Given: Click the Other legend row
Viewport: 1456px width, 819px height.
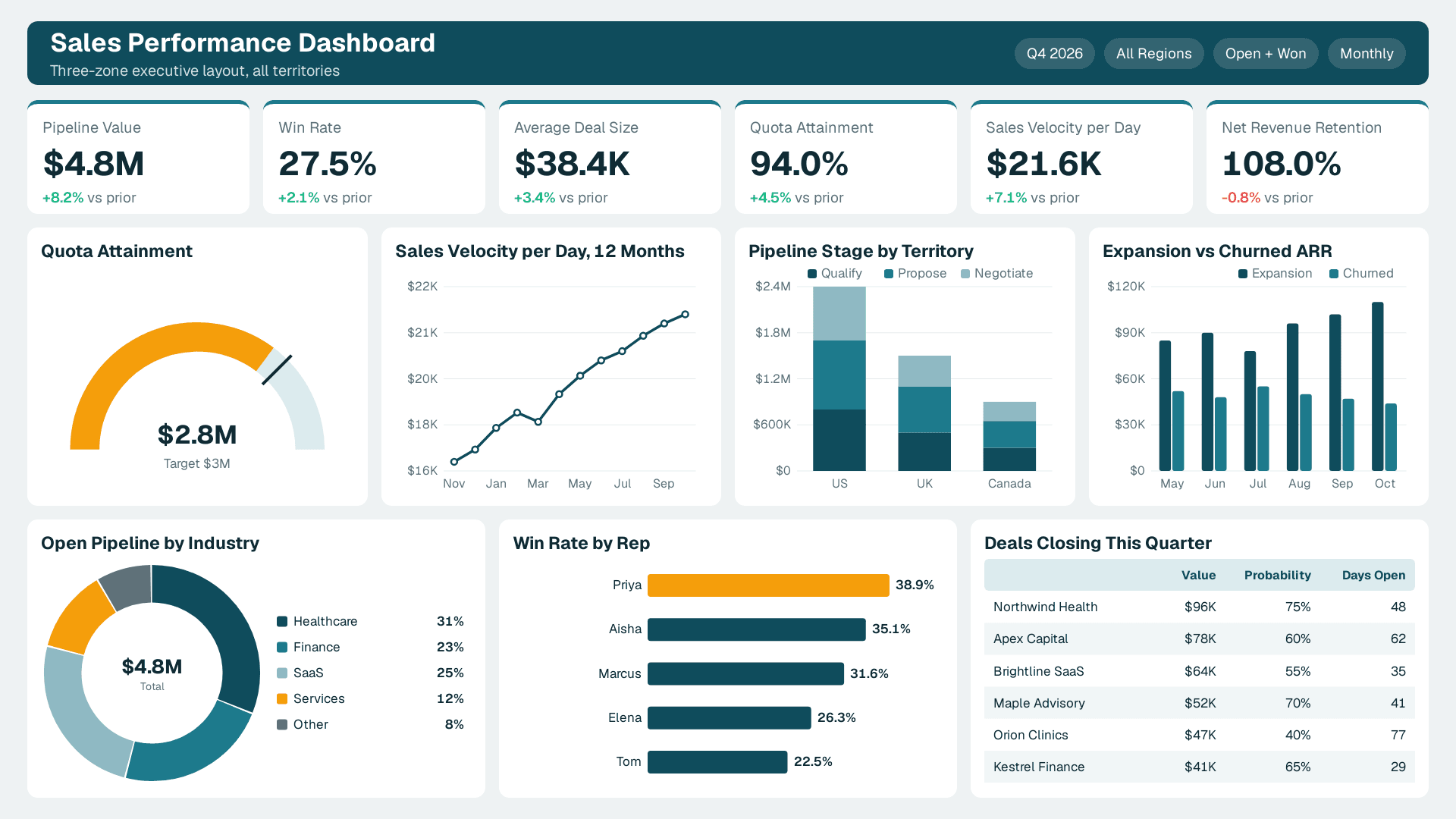Looking at the screenshot, I should [x=370, y=725].
